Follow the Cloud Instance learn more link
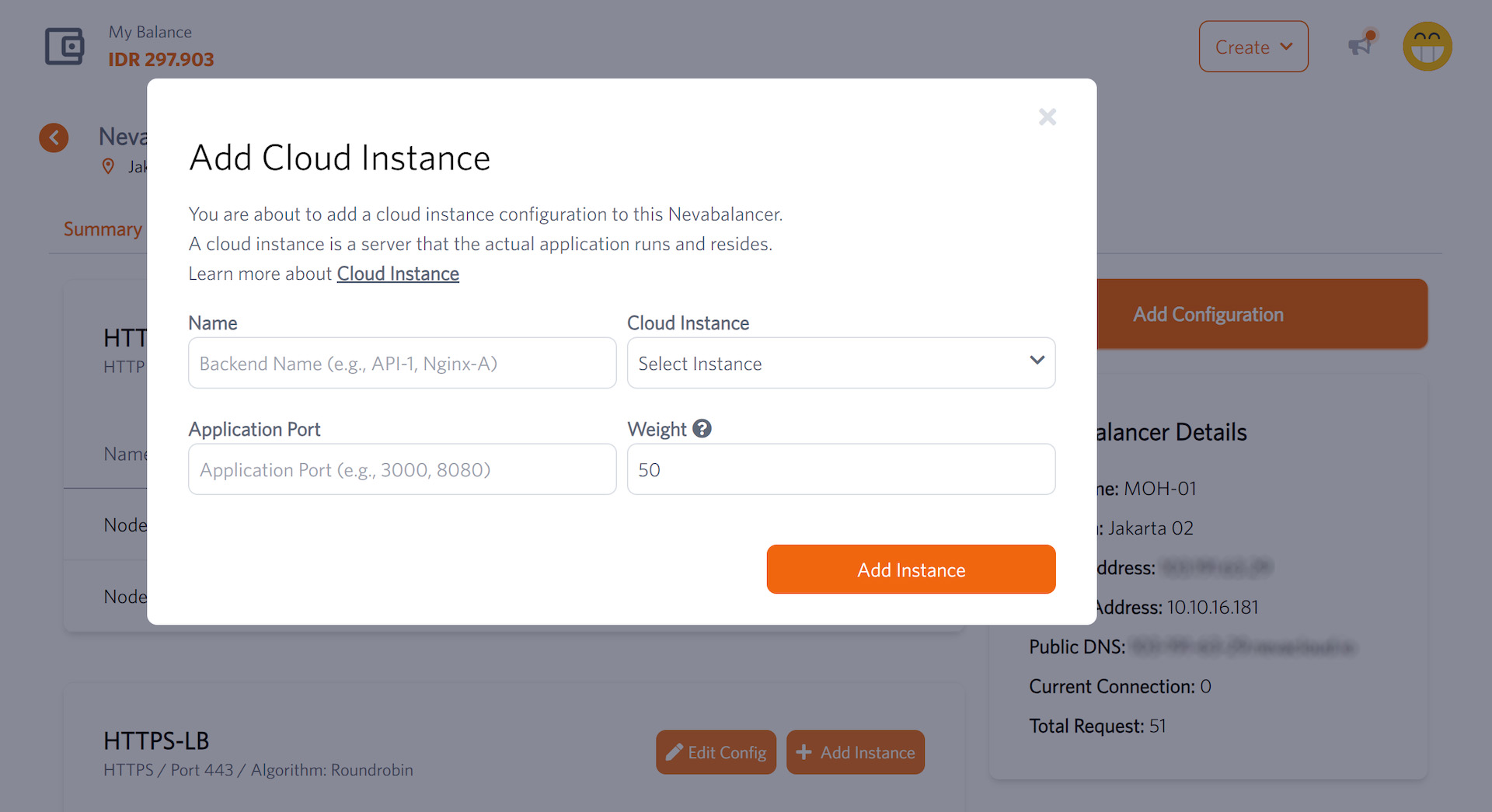This screenshot has width=1492, height=812. click(x=398, y=274)
